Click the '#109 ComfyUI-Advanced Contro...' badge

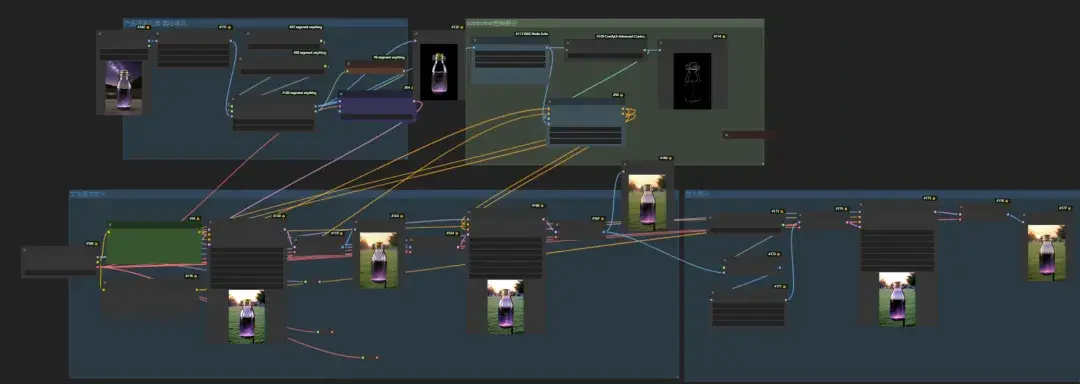point(621,36)
